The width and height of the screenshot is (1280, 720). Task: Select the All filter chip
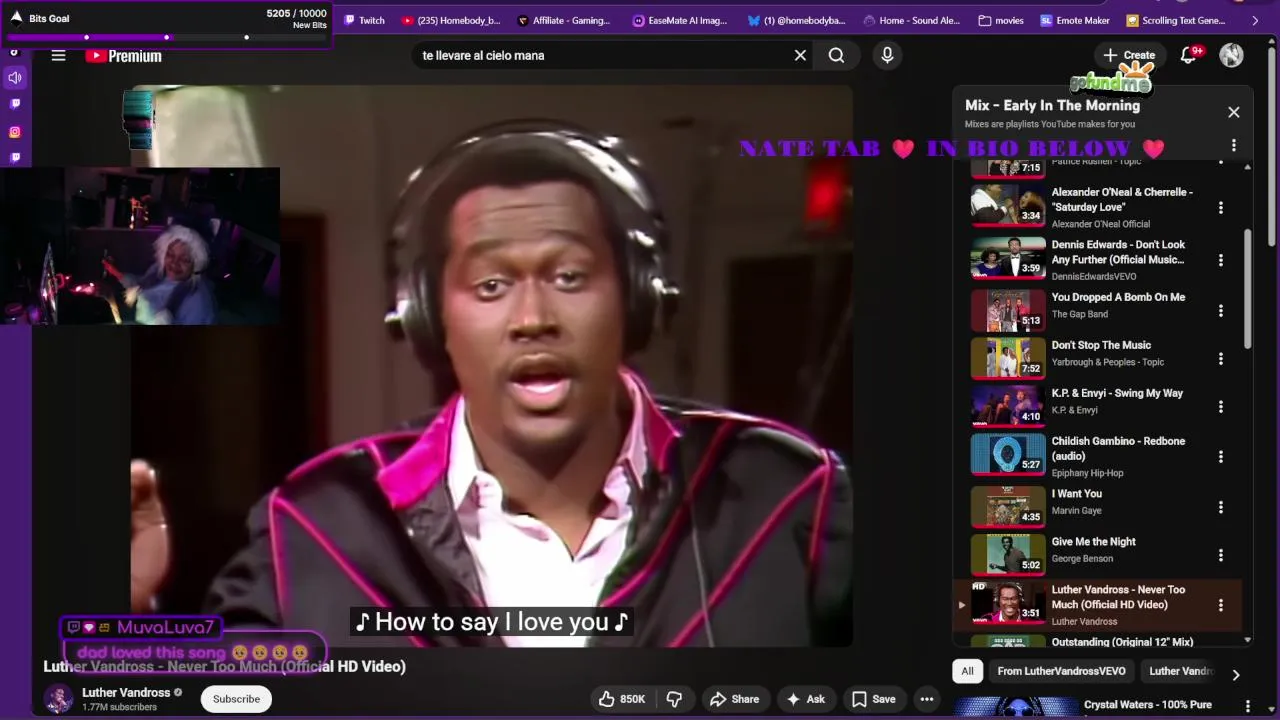(x=967, y=671)
